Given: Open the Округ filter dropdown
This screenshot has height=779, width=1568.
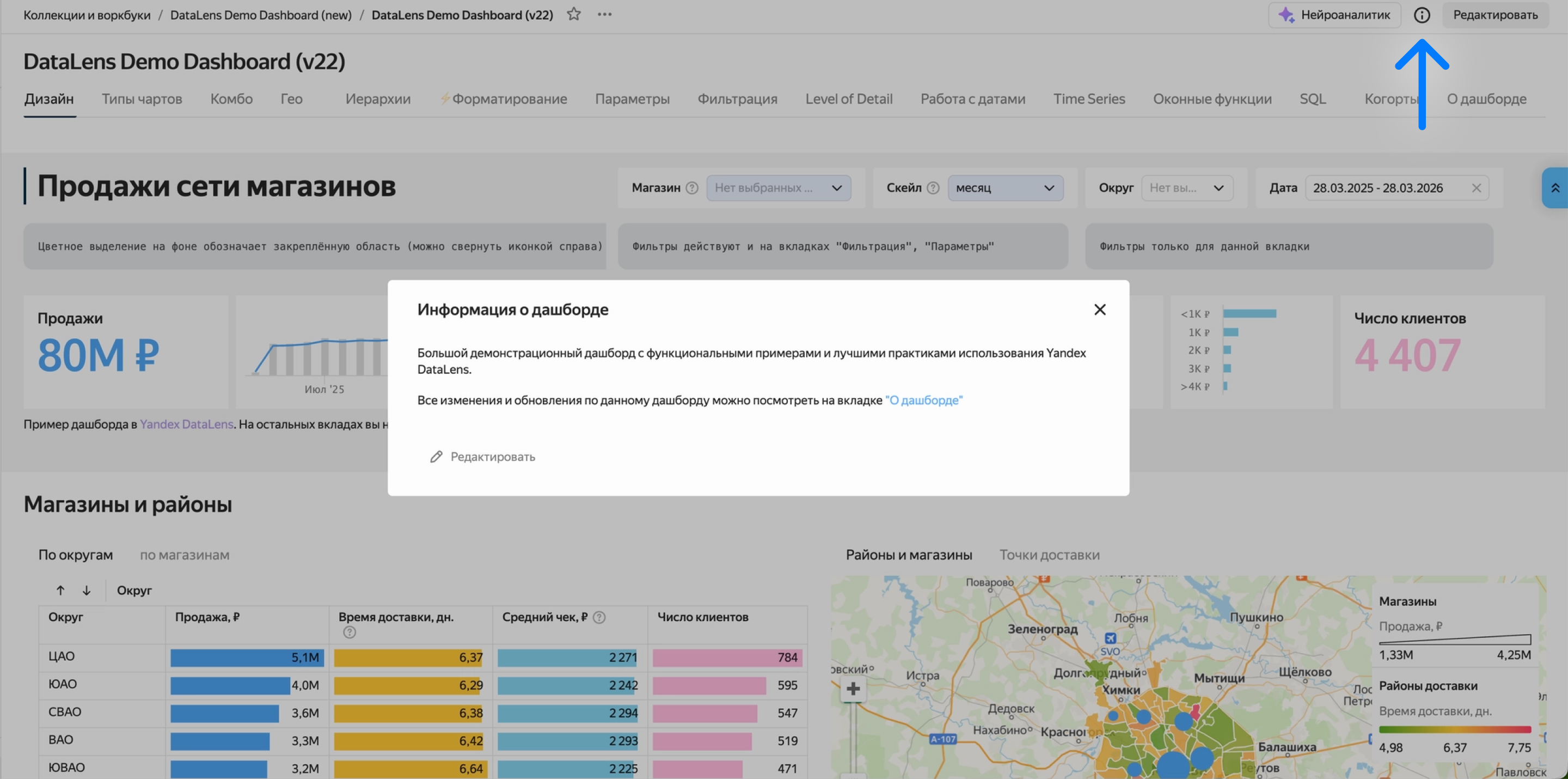Looking at the screenshot, I should pos(1187,187).
